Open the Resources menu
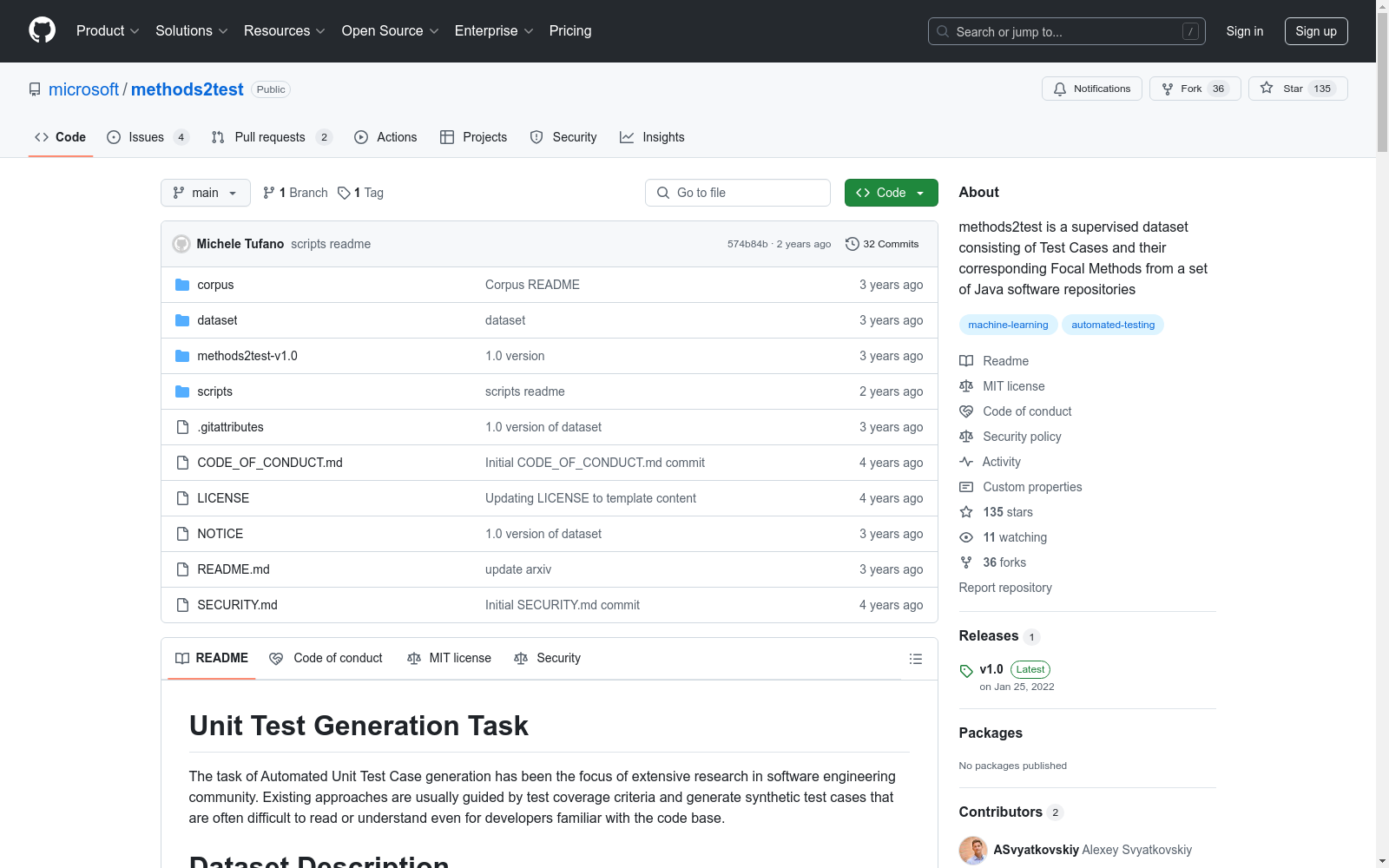The height and width of the screenshot is (868, 1389). coord(285,30)
